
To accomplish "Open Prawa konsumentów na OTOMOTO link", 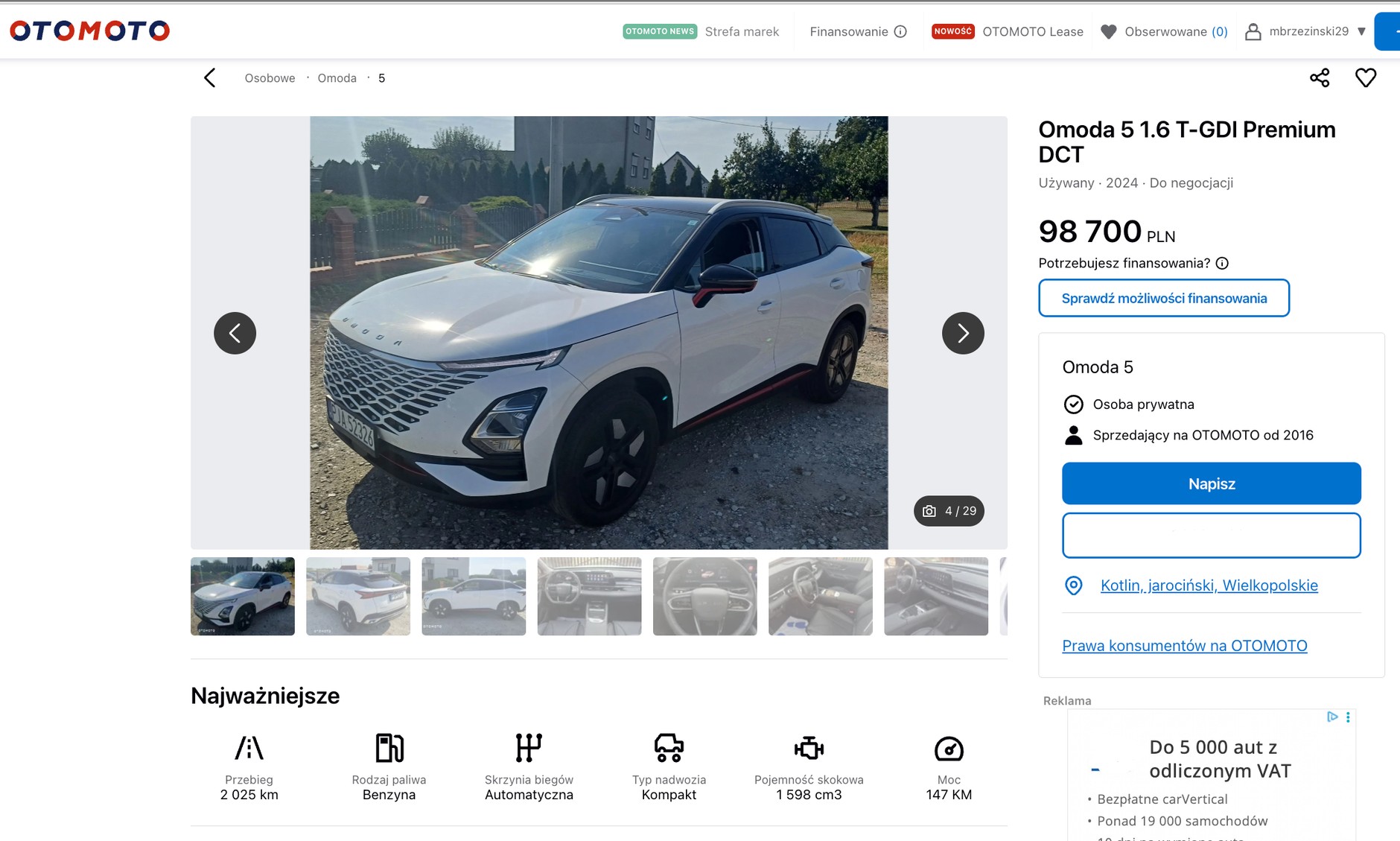I will point(1184,646).
